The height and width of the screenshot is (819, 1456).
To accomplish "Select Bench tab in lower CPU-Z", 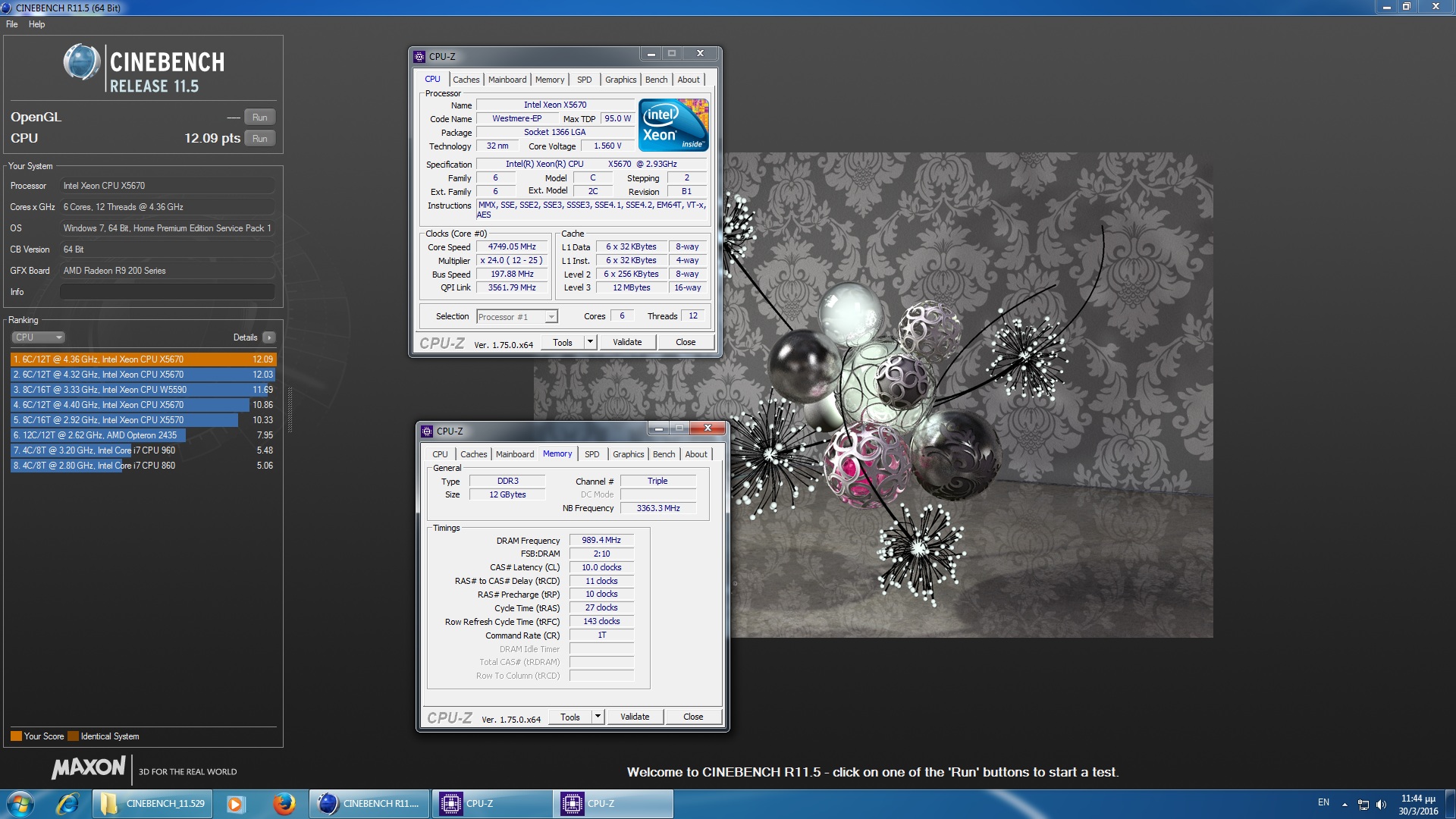I will pyautogui.click(x=664, y=454).
